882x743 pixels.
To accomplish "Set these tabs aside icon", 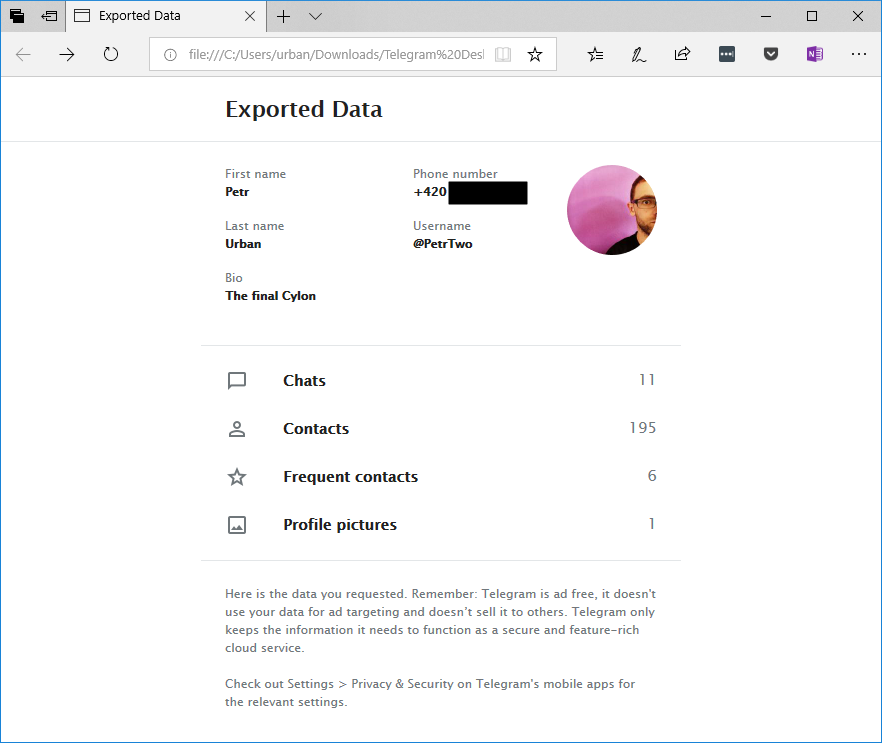I will pos(50,16).
